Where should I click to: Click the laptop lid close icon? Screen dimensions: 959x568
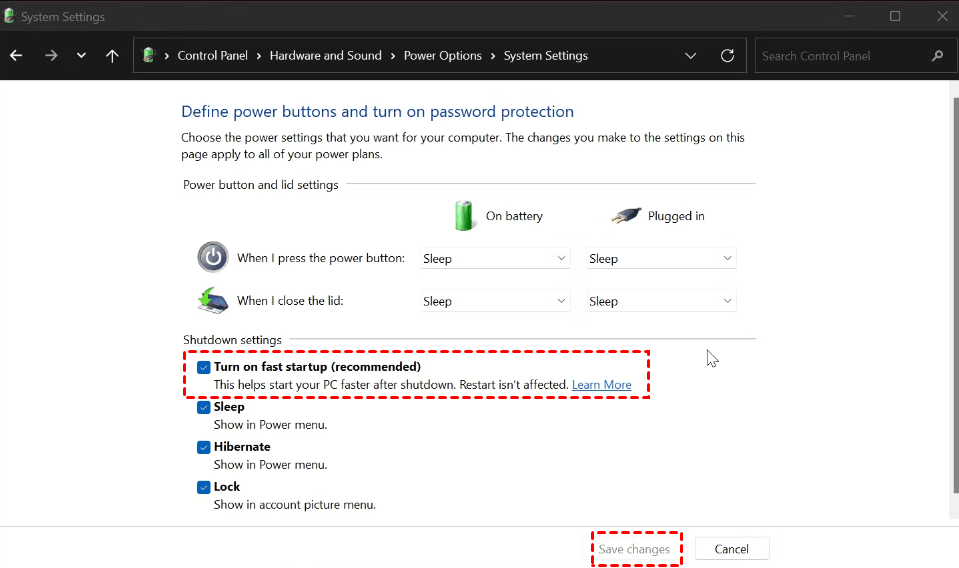point(212,300)
